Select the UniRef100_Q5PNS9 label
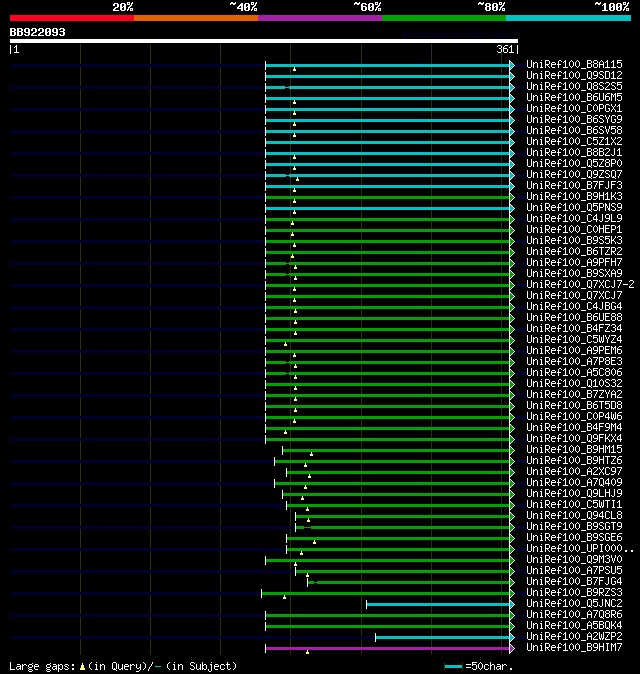 (574, 208)
